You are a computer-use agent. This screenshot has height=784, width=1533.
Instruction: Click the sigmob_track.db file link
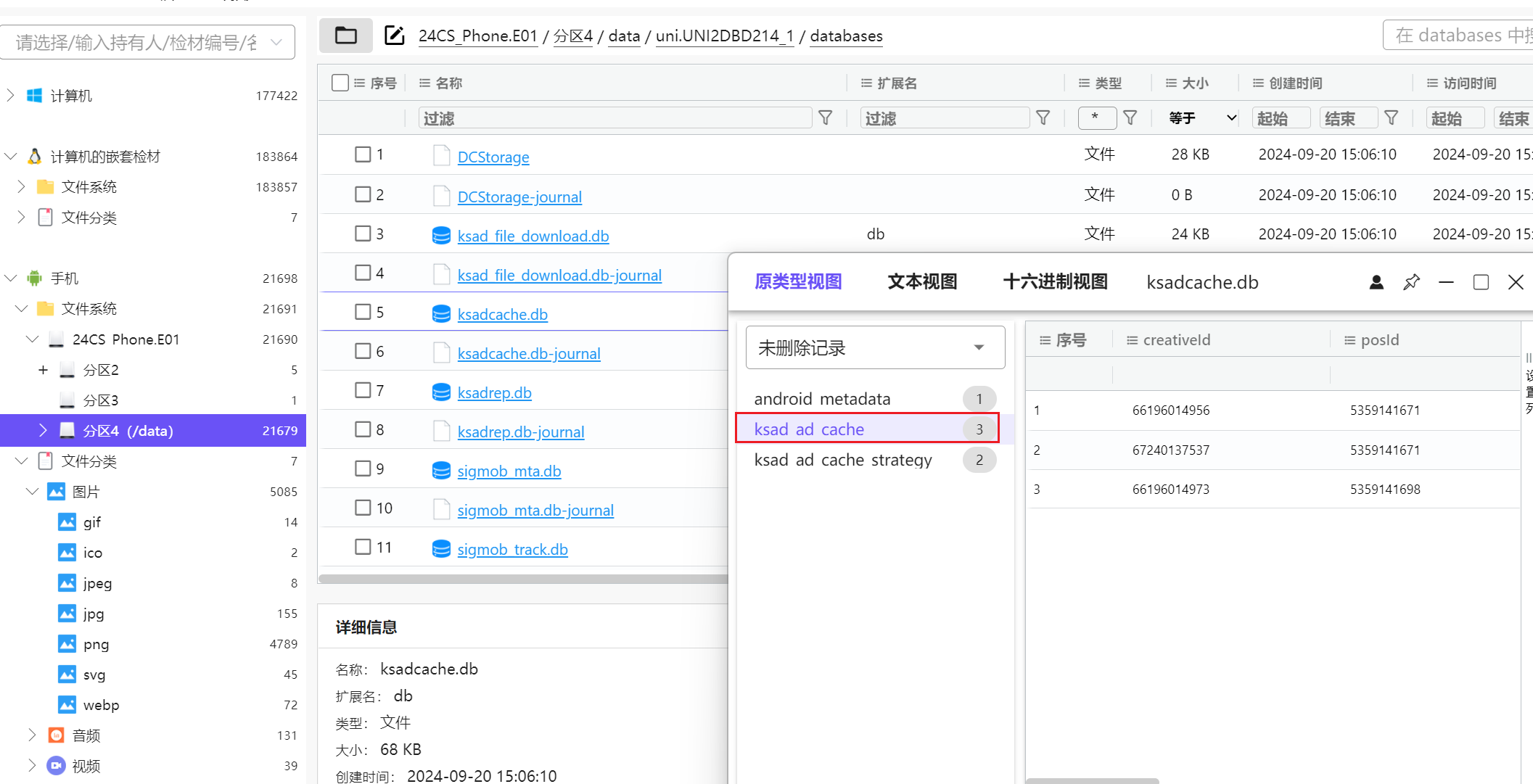pos(512,550)
